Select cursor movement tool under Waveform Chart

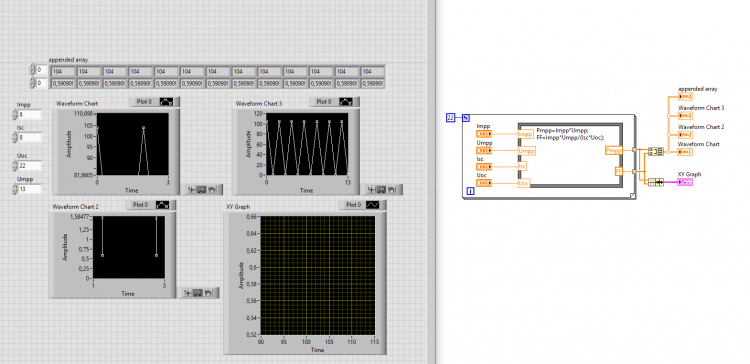pos(191,189)
